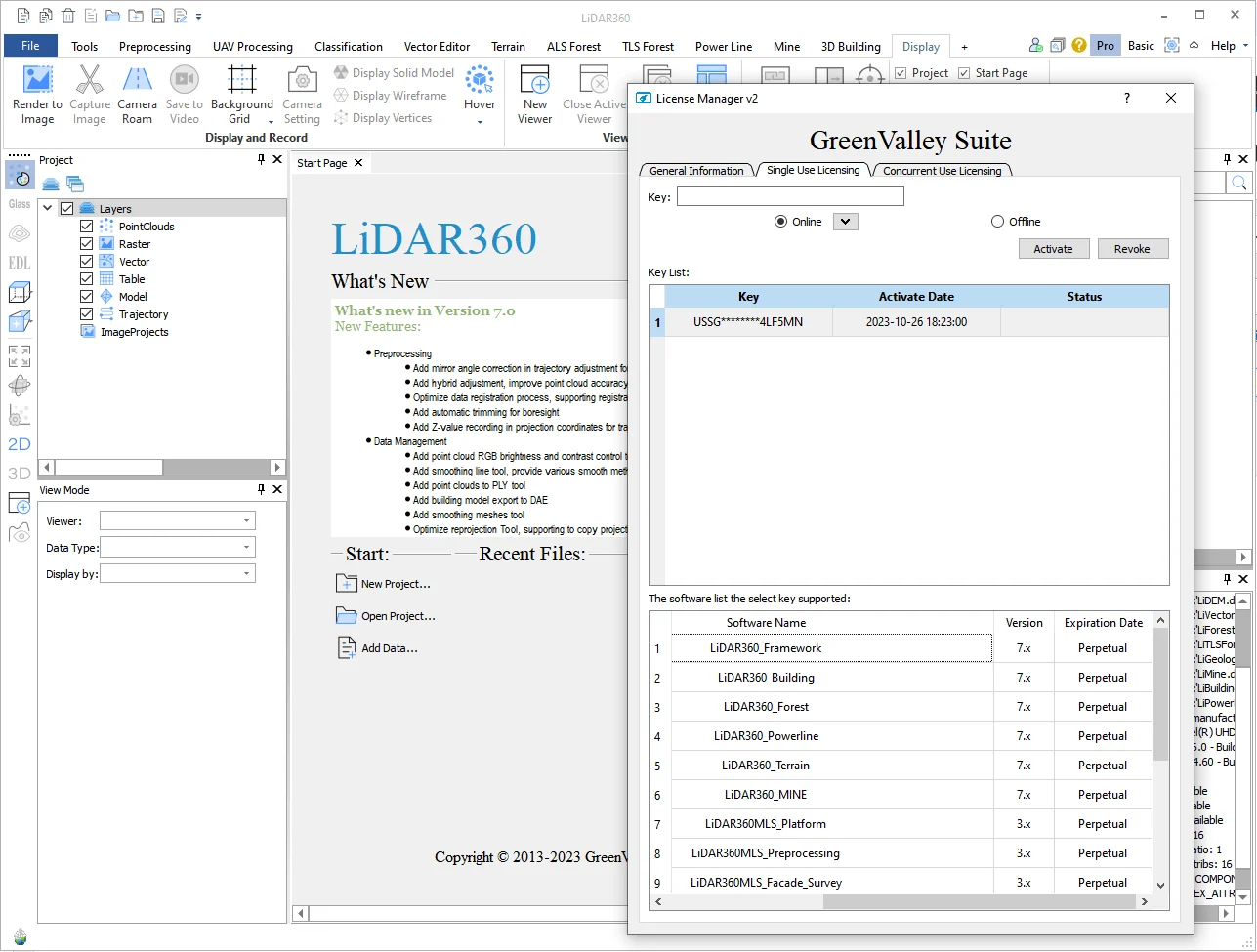Screen dimensions: 1257x952
Task: Click the Close Active Viewer icon
Action: (594, 80)
